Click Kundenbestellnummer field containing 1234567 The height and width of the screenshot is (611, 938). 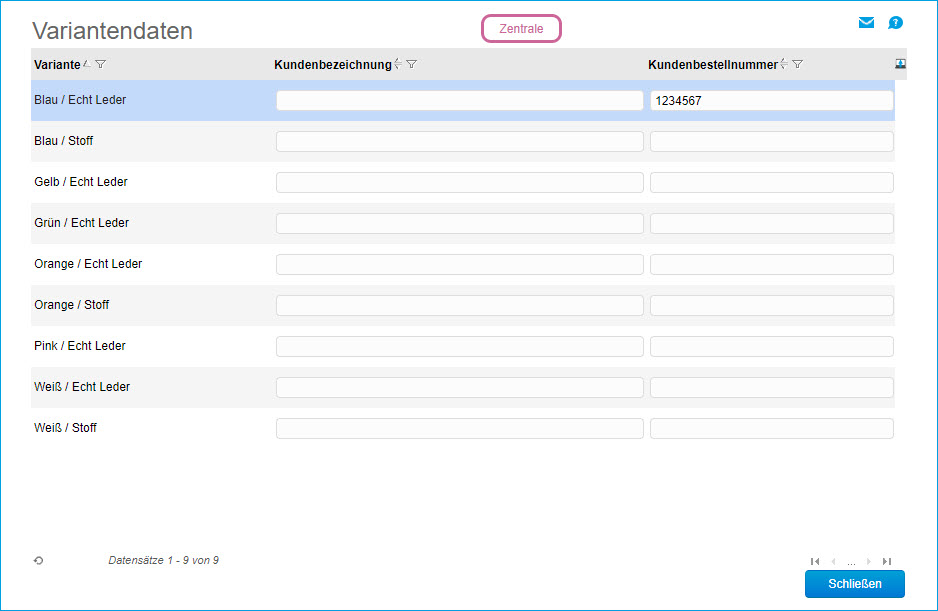pos(771,101)
